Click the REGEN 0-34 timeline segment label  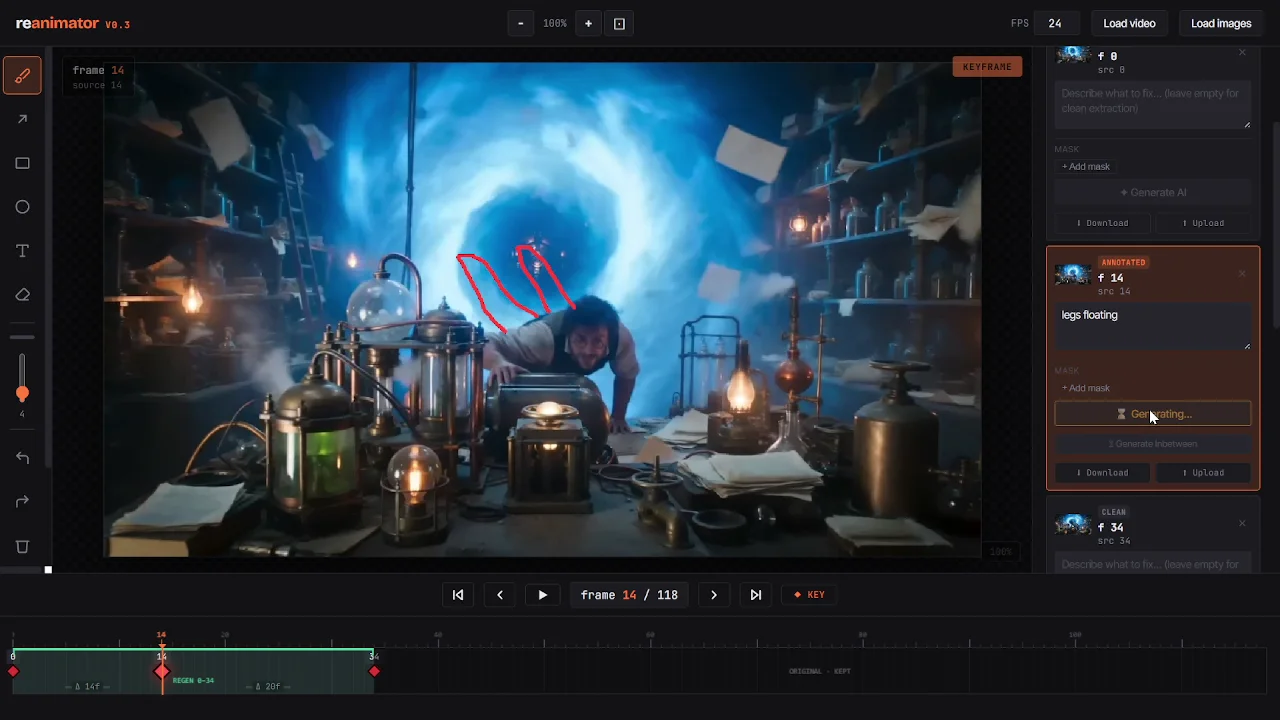coord(193,680)
